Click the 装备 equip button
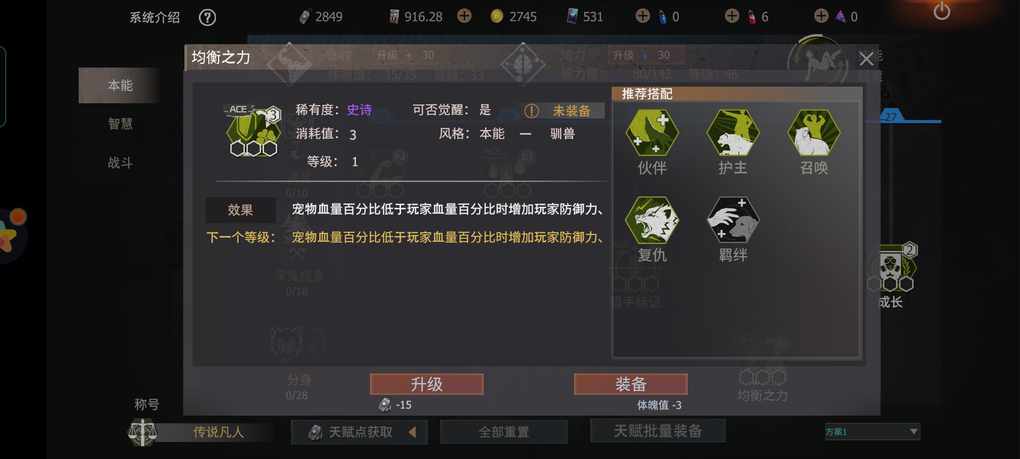Screen dimensions: 1020x459 click(x=630, y=384)
